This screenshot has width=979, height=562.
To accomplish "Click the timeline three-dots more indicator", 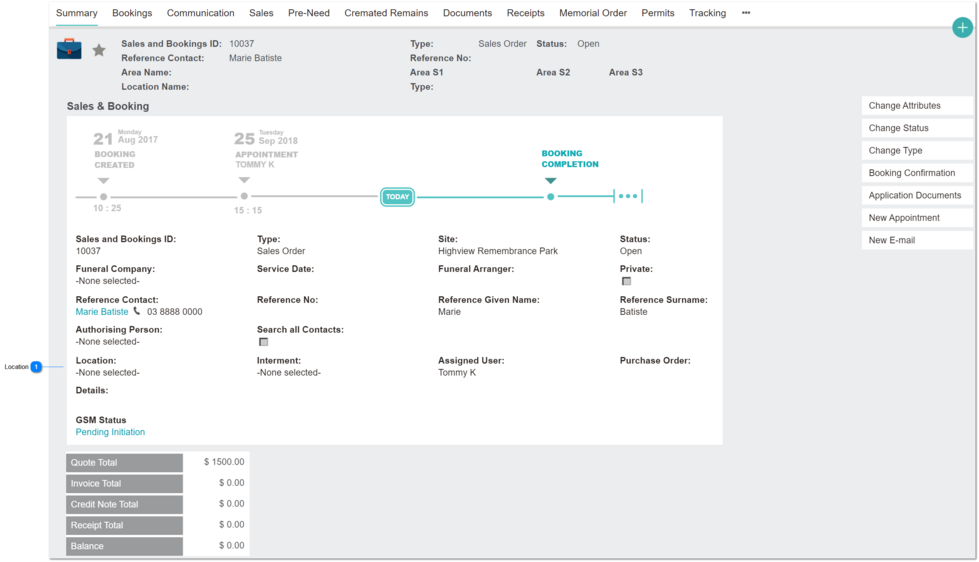I will point(628,196).
